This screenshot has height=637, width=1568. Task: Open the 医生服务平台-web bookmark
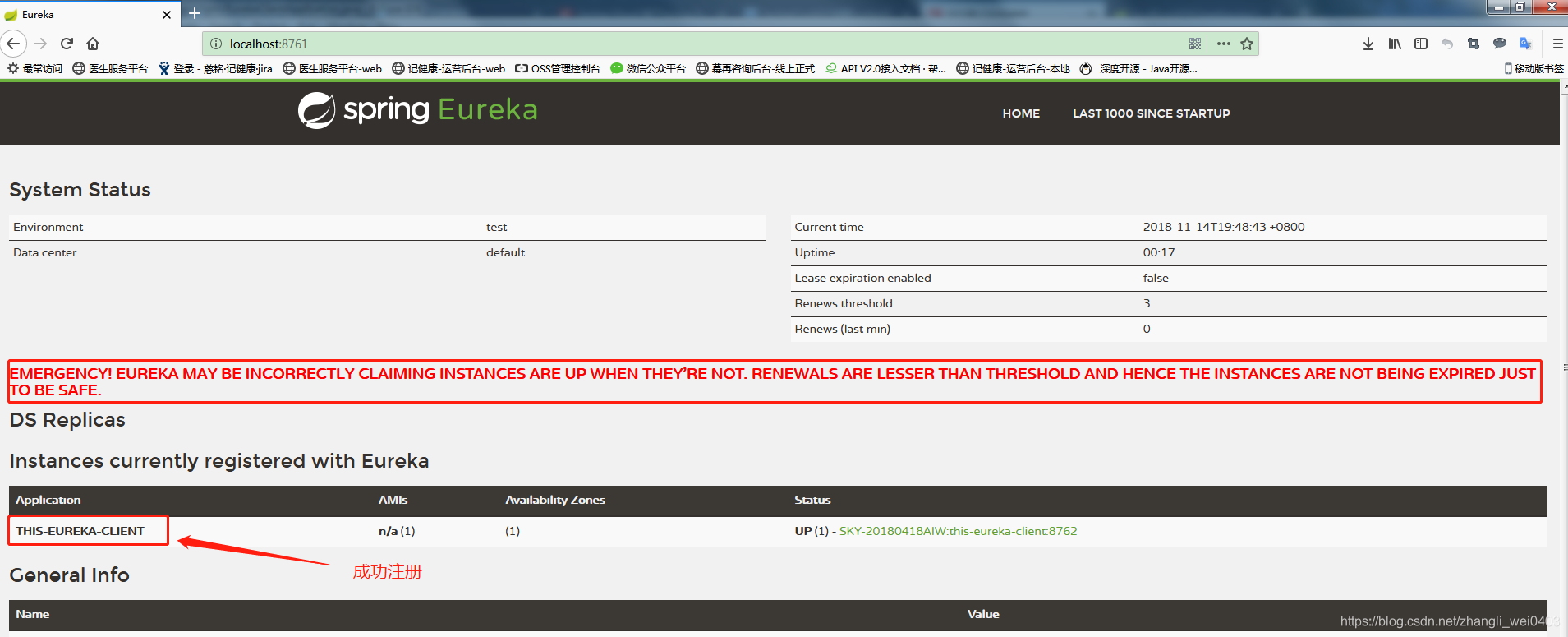(x=332, y=68)
